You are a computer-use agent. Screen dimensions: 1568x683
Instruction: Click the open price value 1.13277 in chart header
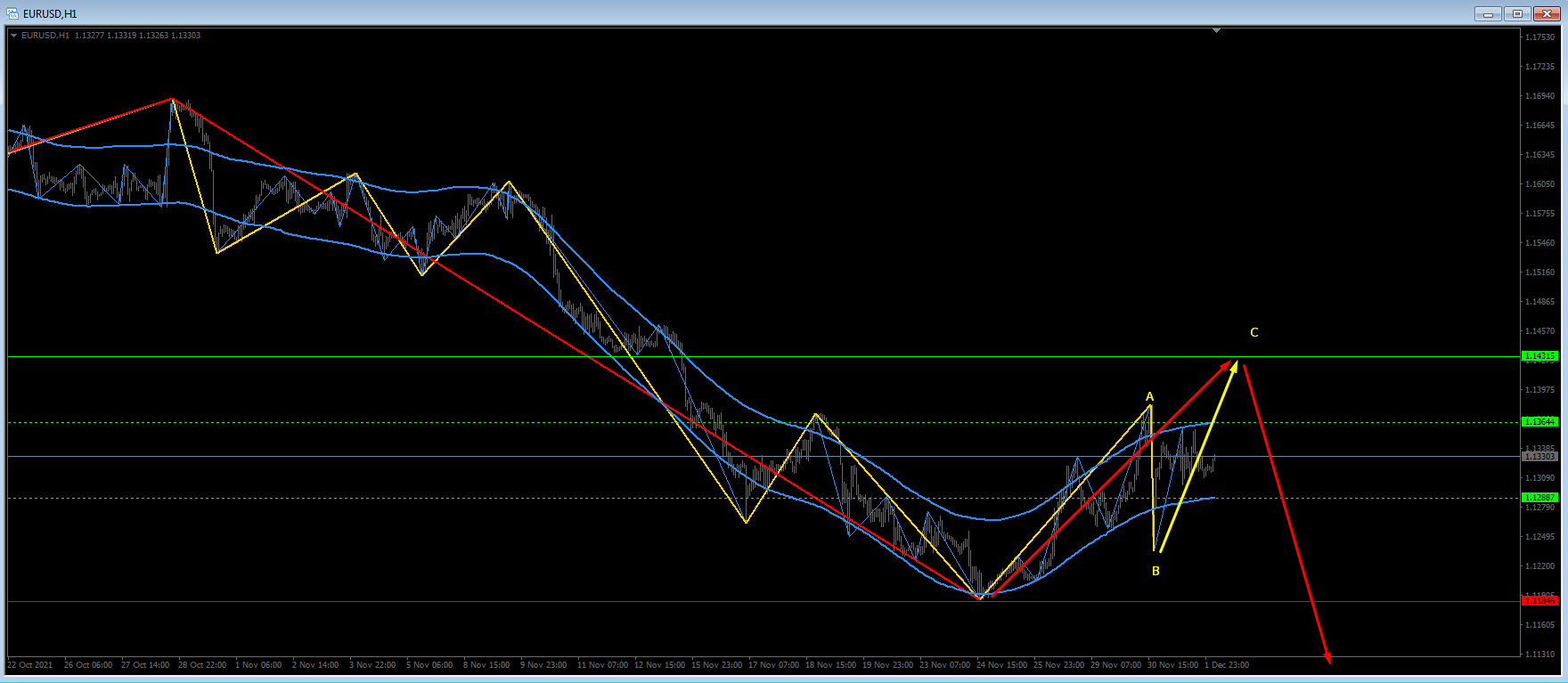(89, 36)
